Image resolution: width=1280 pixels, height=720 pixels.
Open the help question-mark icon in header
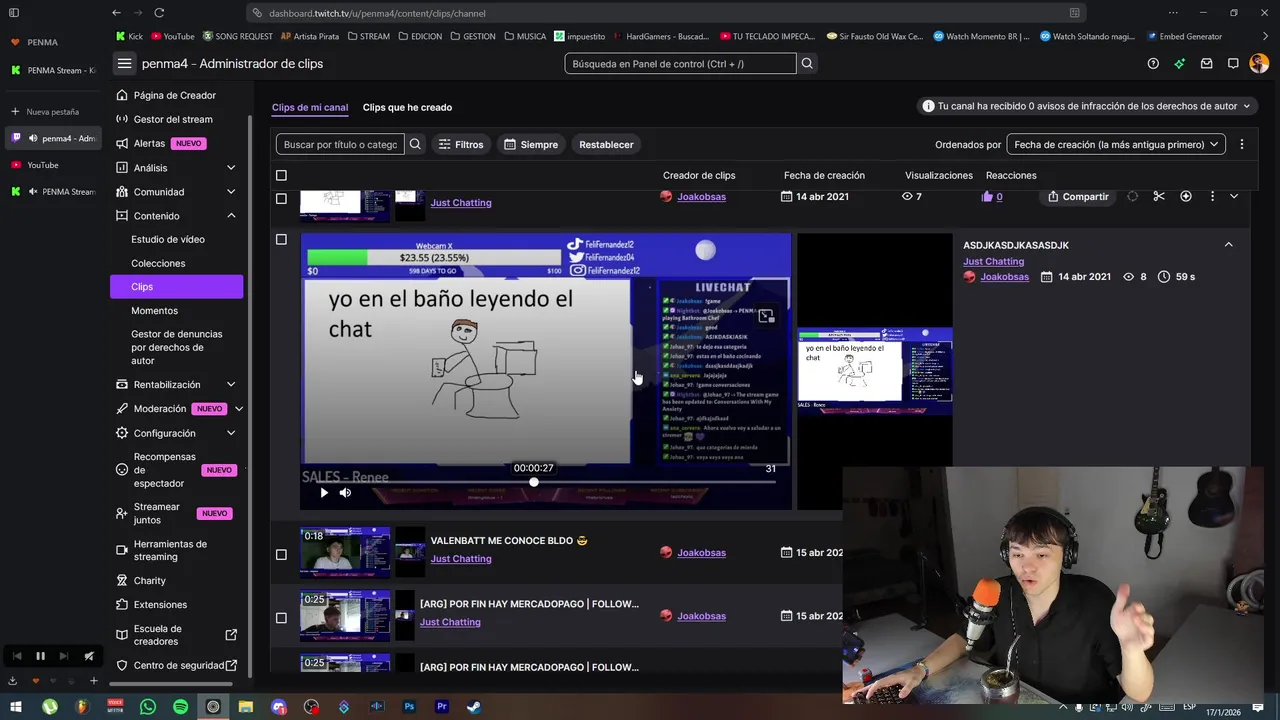(1153, 63)
